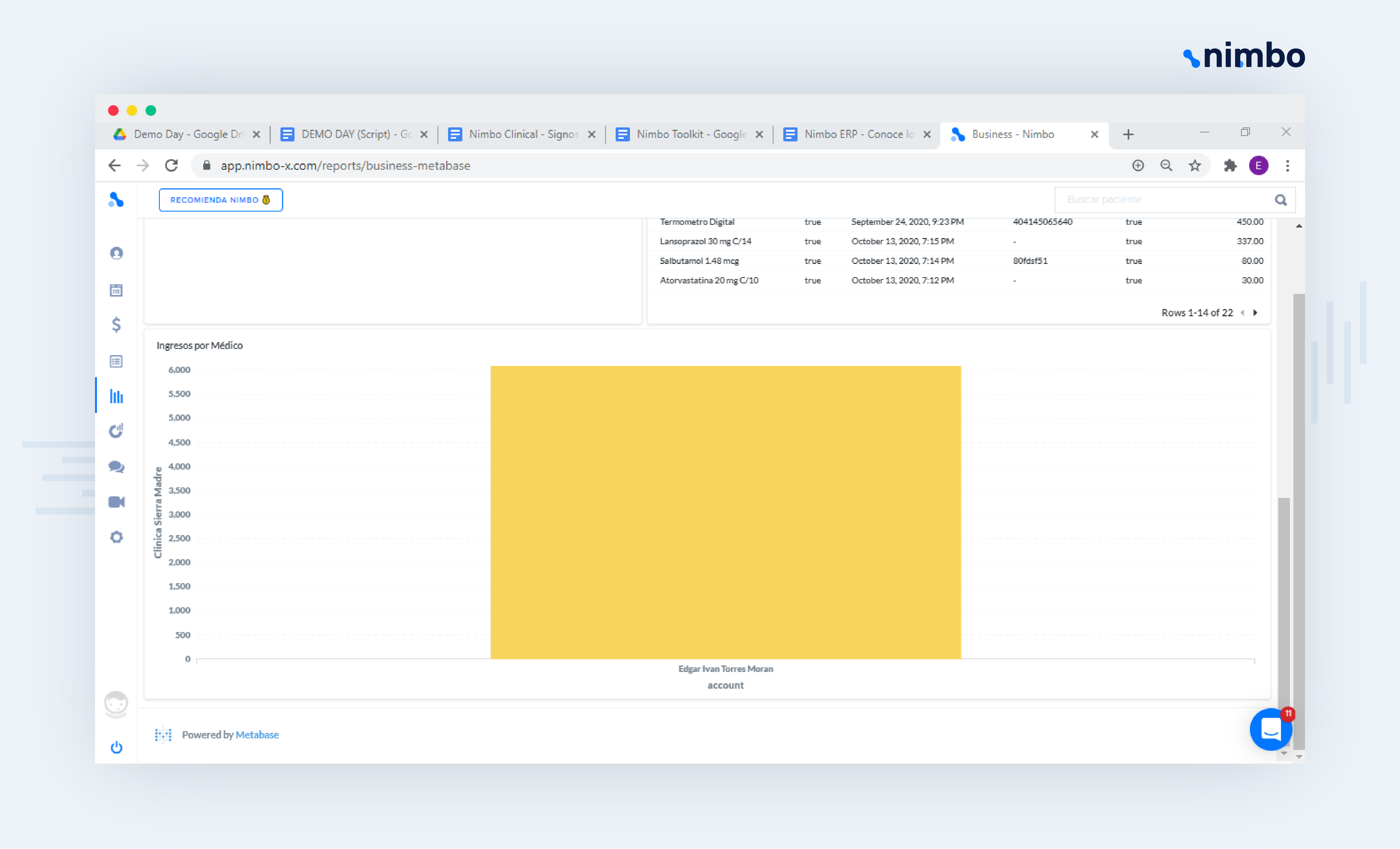Open the video camera telemedicine icon
Image resolution: width=1400 pixels, height=849 pixels.
click(x=117, y=502)
